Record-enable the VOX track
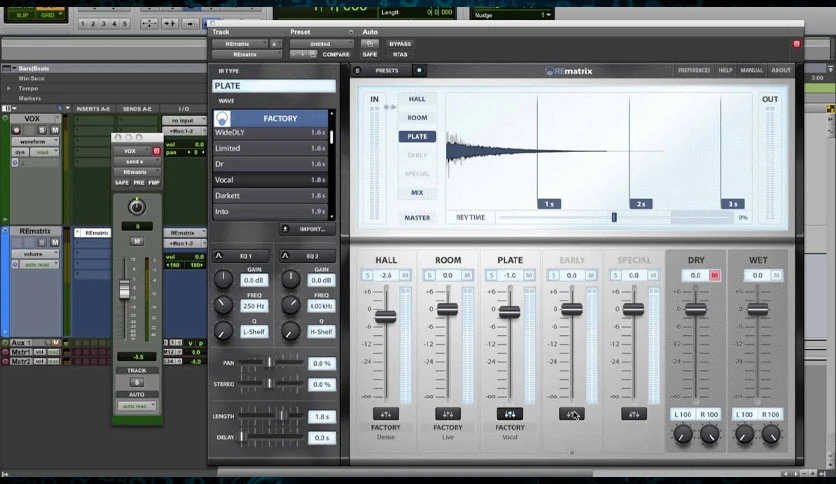The width and height of the screenshot is (836, 484). (x=16, y=130)
